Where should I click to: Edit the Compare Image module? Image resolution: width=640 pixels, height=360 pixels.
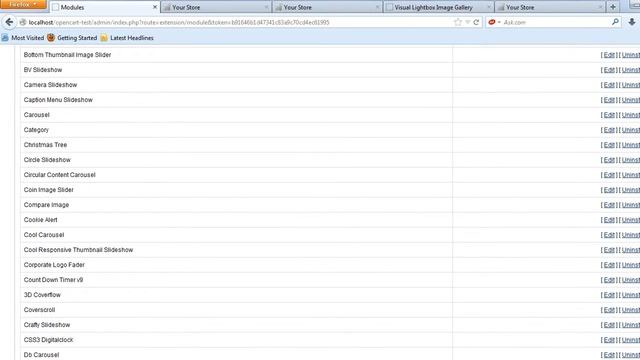tap(609, 205)
